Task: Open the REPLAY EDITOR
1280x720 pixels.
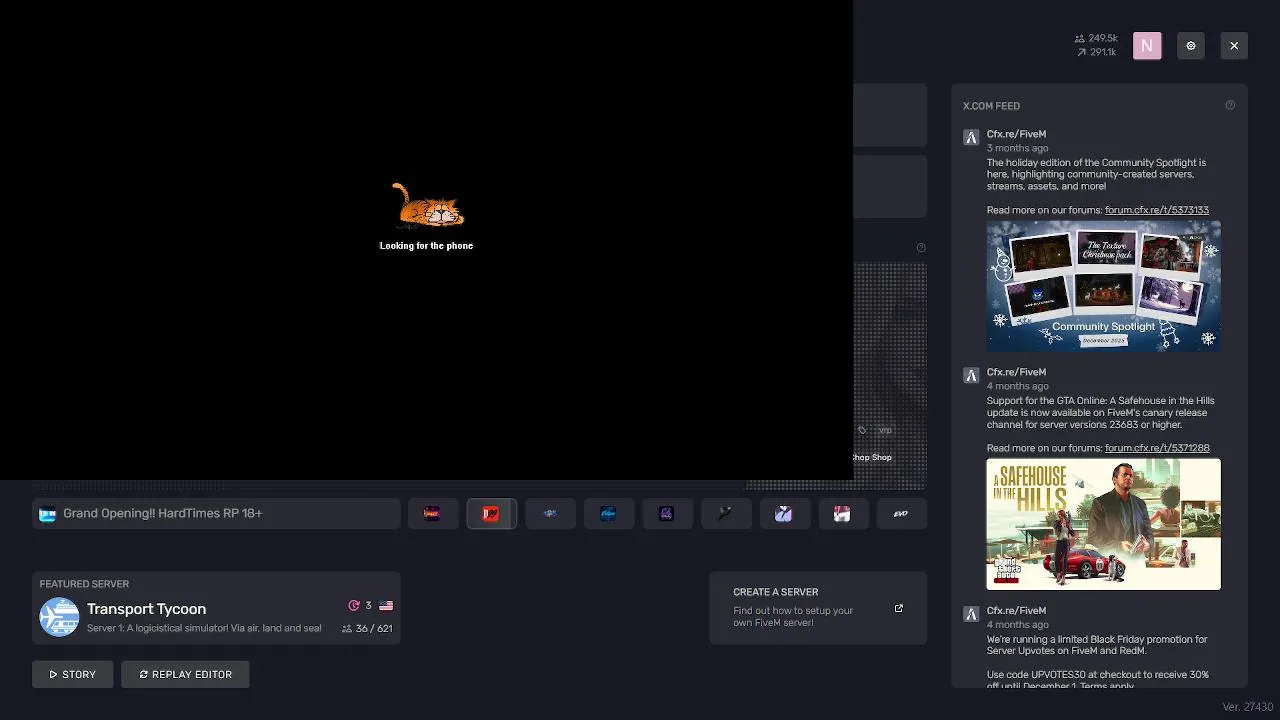Action: coord(185,674)
